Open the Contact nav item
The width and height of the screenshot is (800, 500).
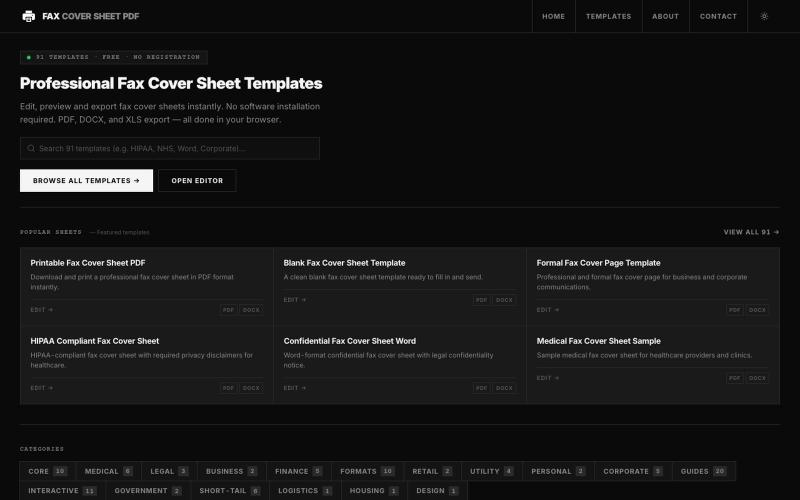coord(718,16)
